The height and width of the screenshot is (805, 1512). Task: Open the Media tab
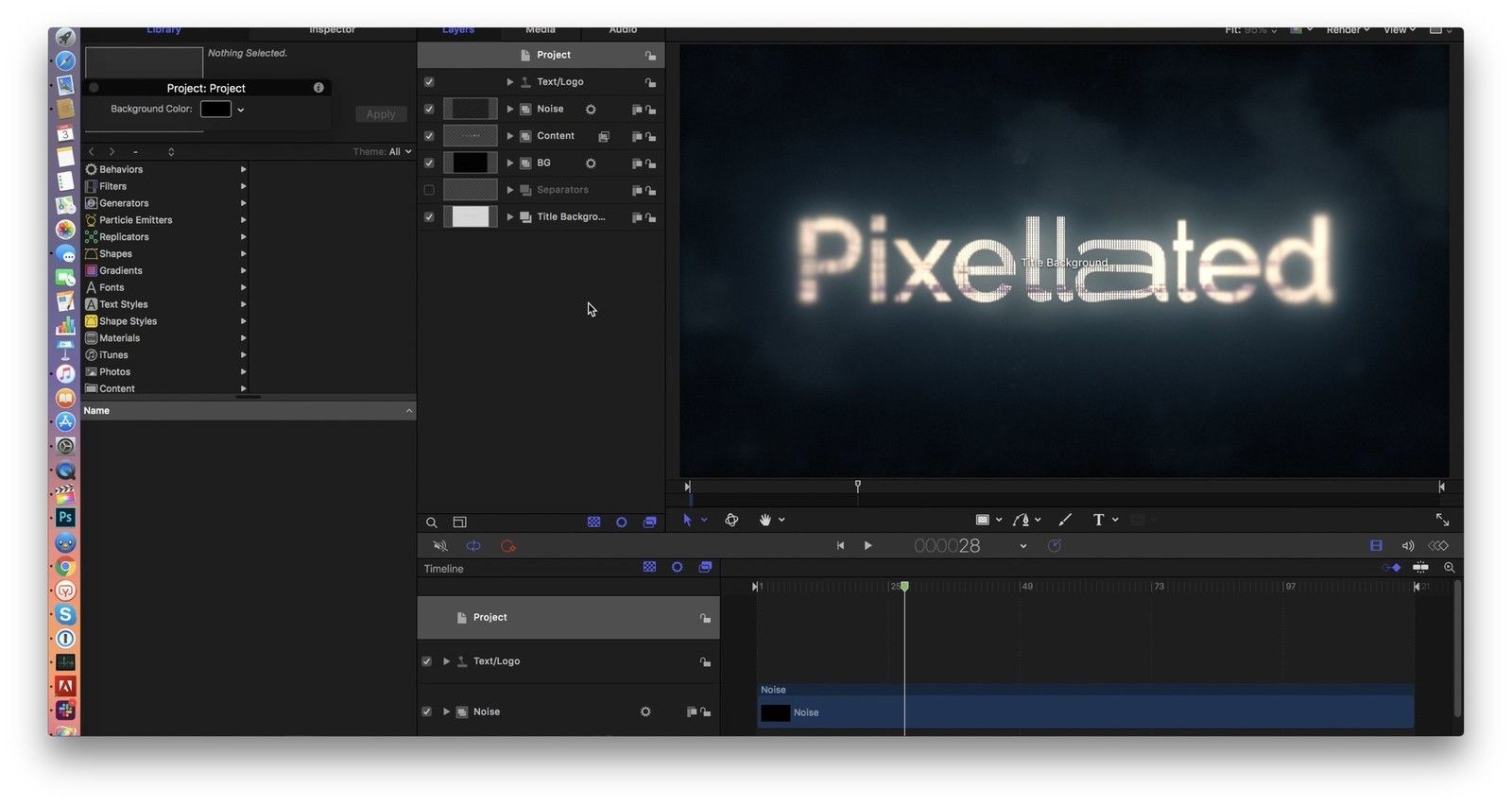click(x=541, y=30)
